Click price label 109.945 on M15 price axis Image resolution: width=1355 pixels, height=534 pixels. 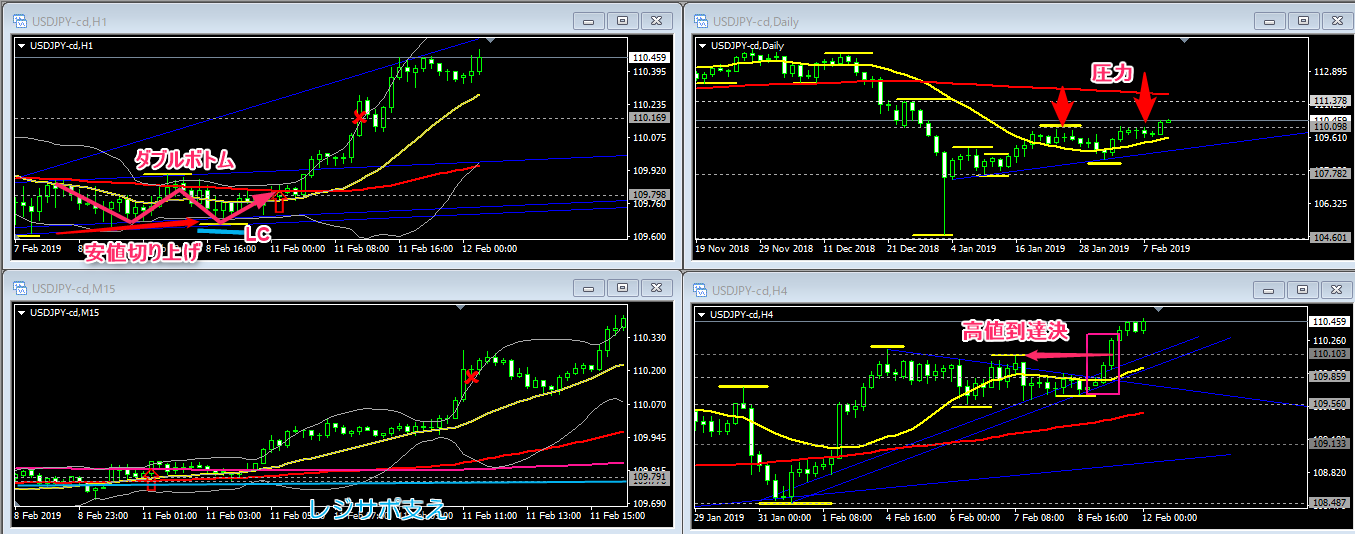(649, 438)
